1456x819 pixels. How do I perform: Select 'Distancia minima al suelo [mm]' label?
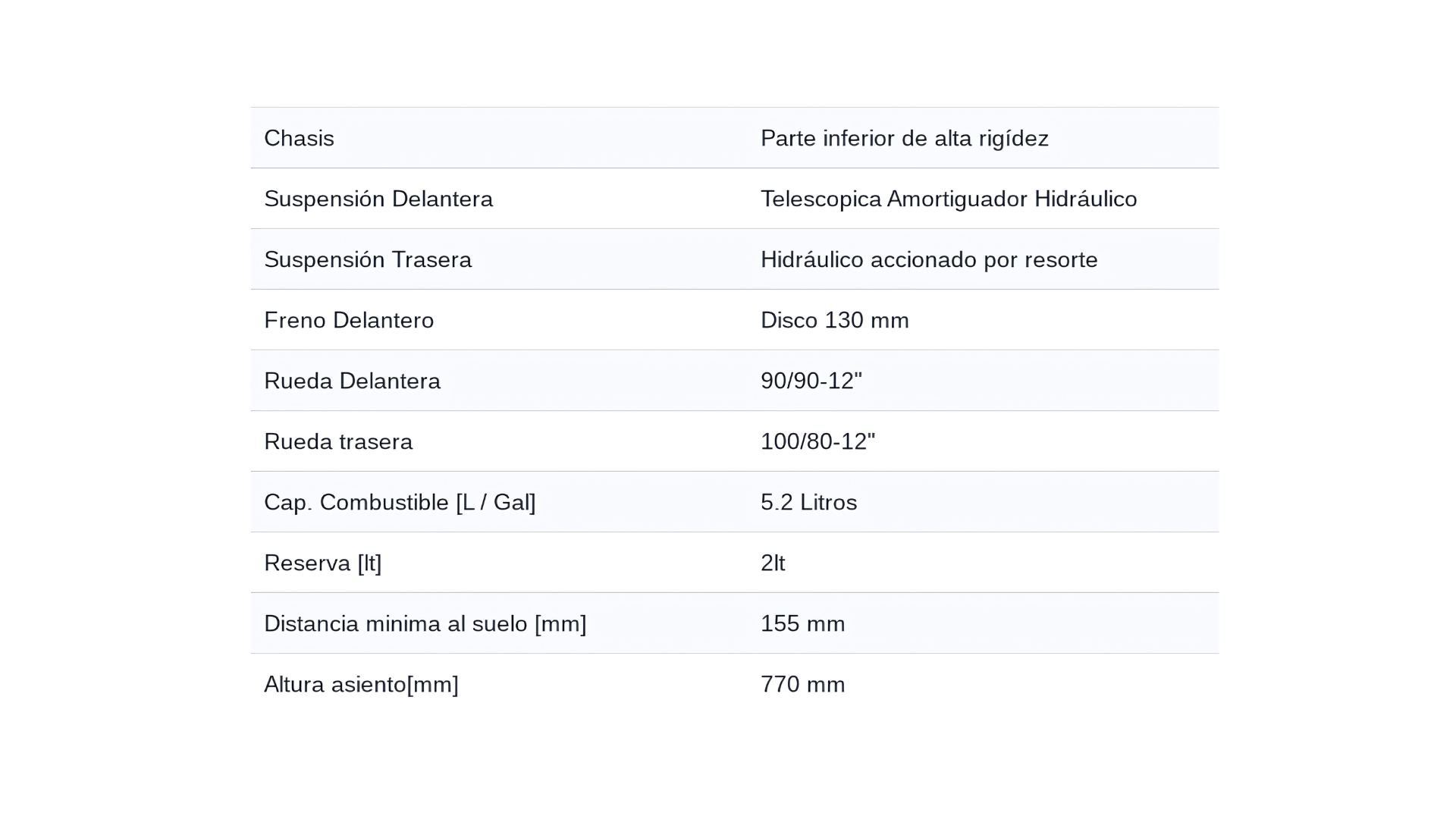[x=425, y=623]
